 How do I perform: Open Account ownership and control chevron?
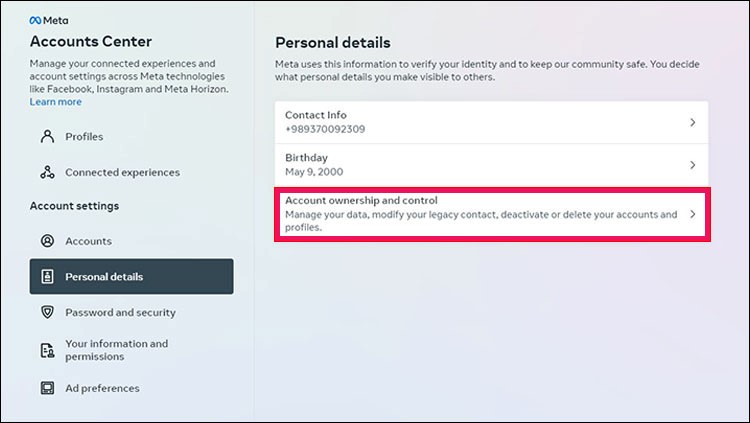693,214
